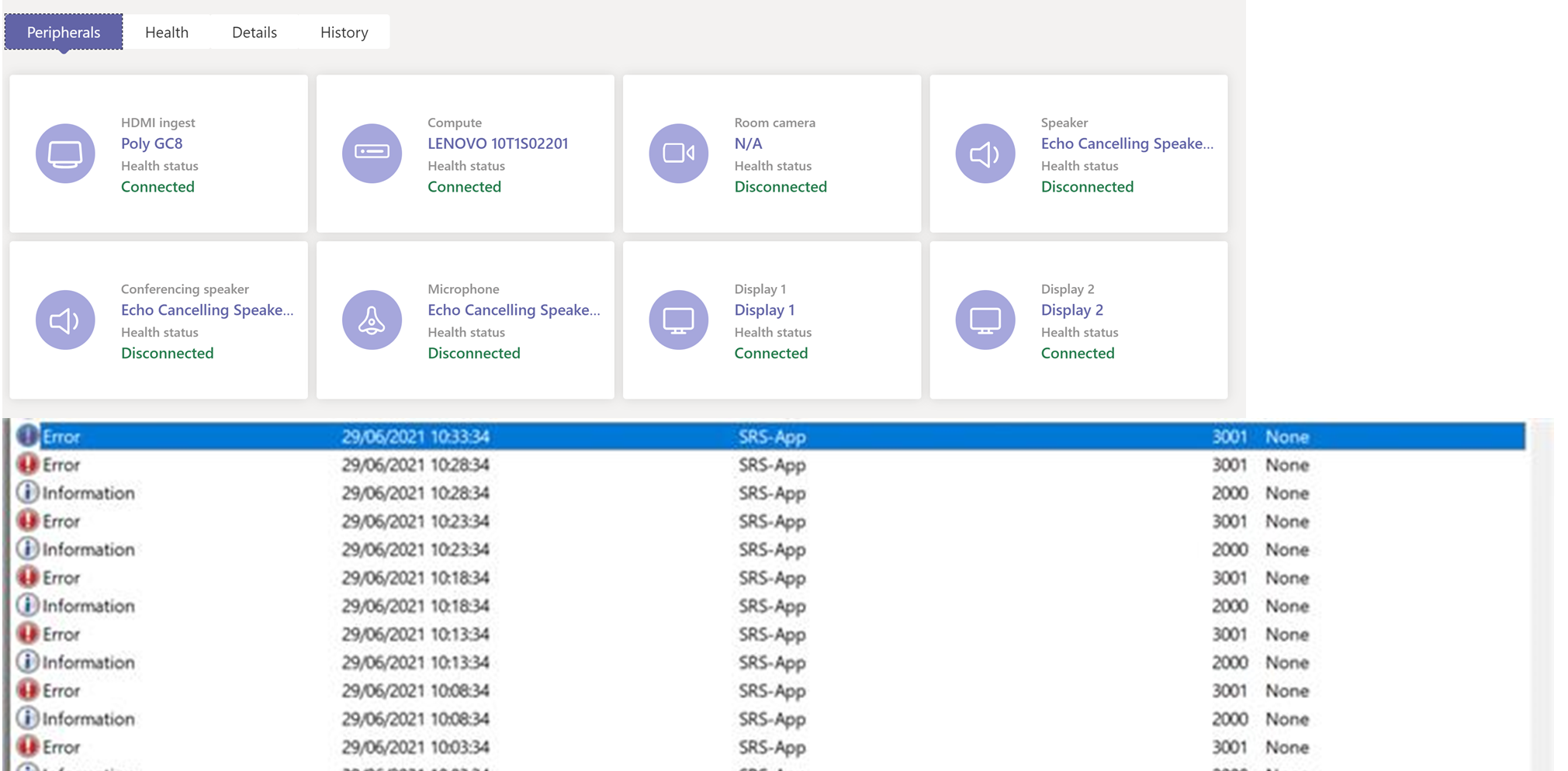Click the Microphone Disconnected status
This screenshot has height=771, width=1568.
click(x=474, y=353)
